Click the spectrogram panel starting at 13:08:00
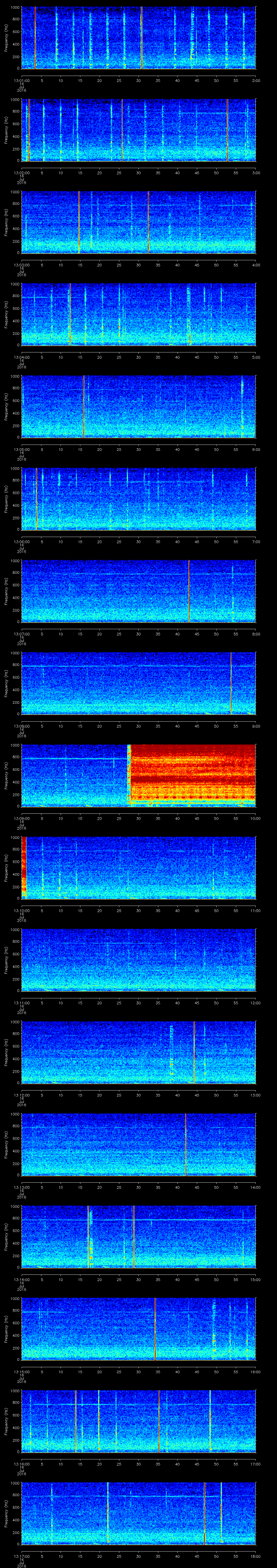277x1568 pixels. 138,683
